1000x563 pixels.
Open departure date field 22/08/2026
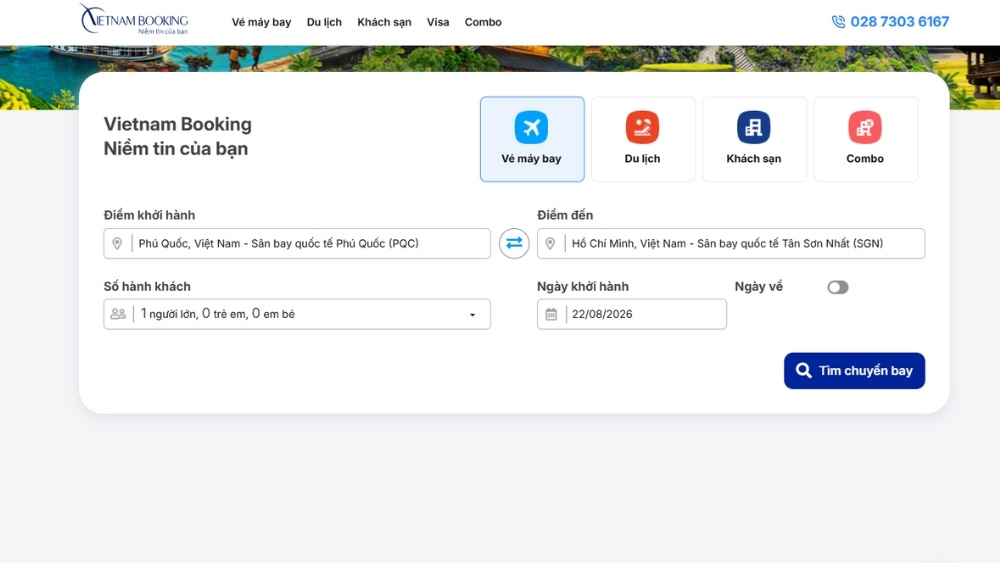tap(631, 314)
